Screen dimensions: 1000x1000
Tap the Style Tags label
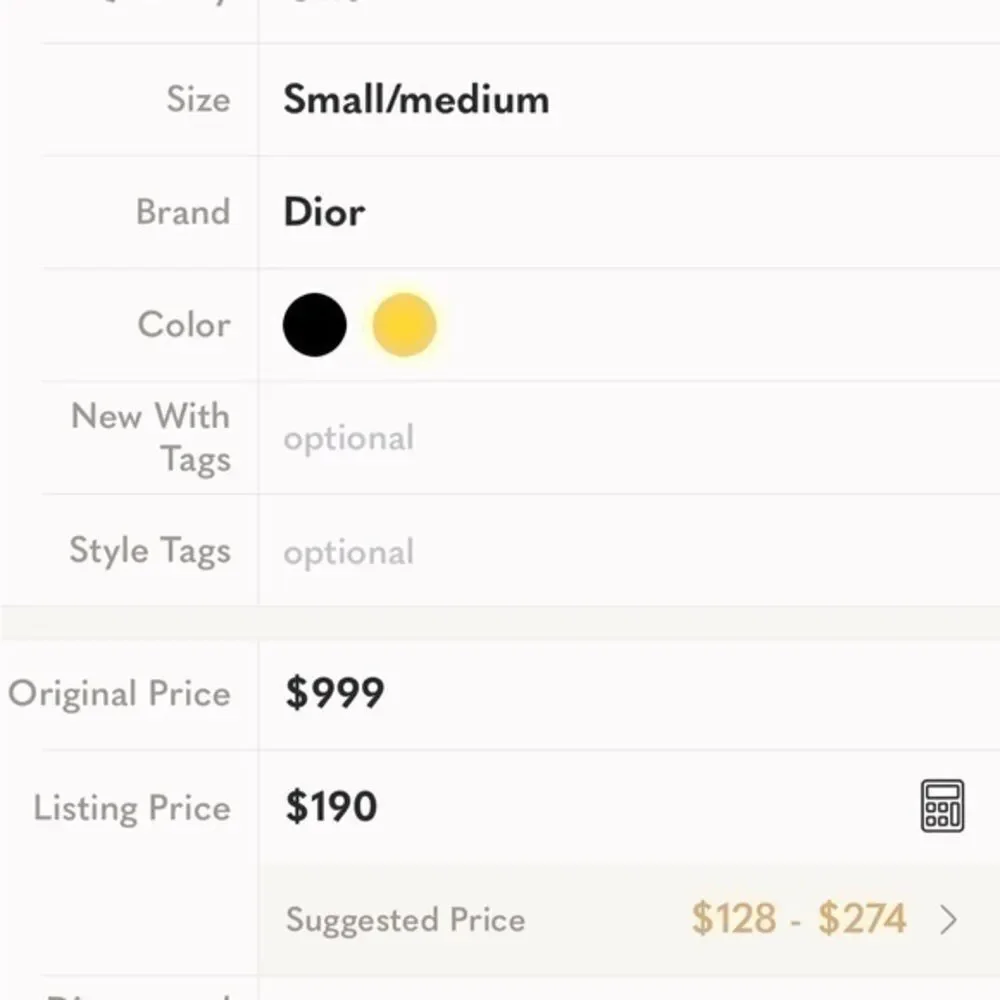point(150,551)
